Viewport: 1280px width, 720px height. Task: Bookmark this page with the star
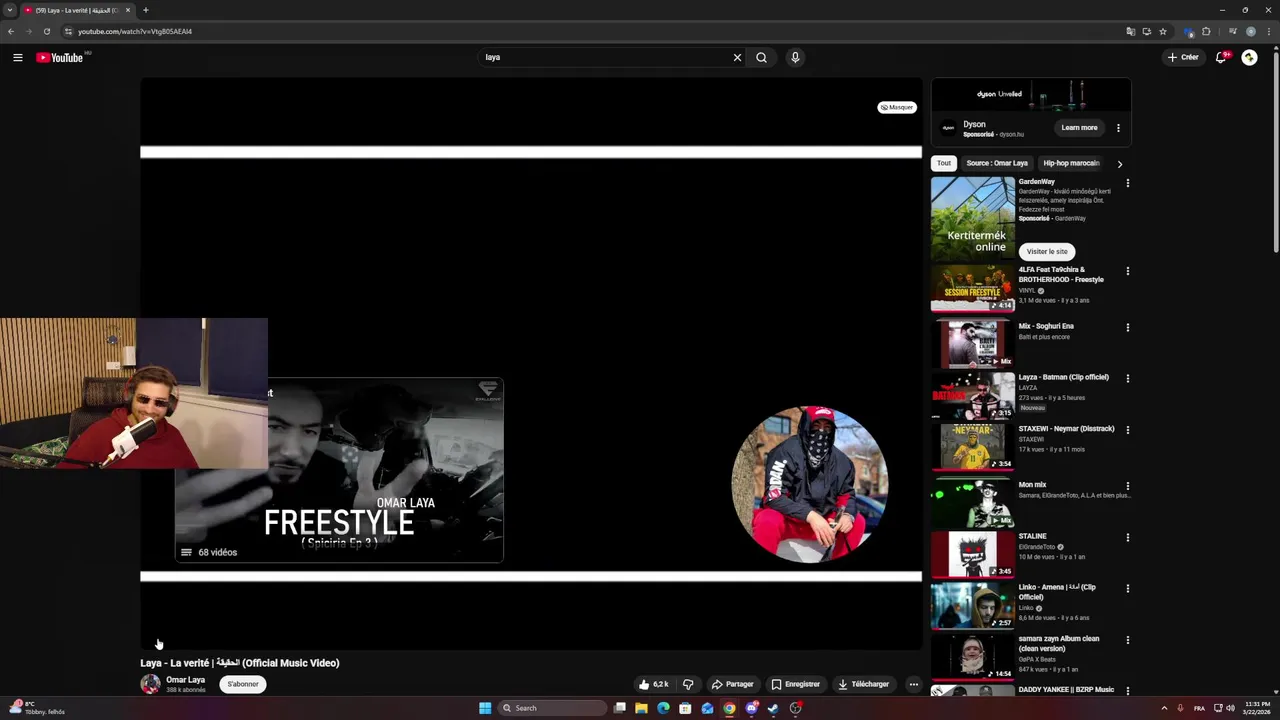1163,31
